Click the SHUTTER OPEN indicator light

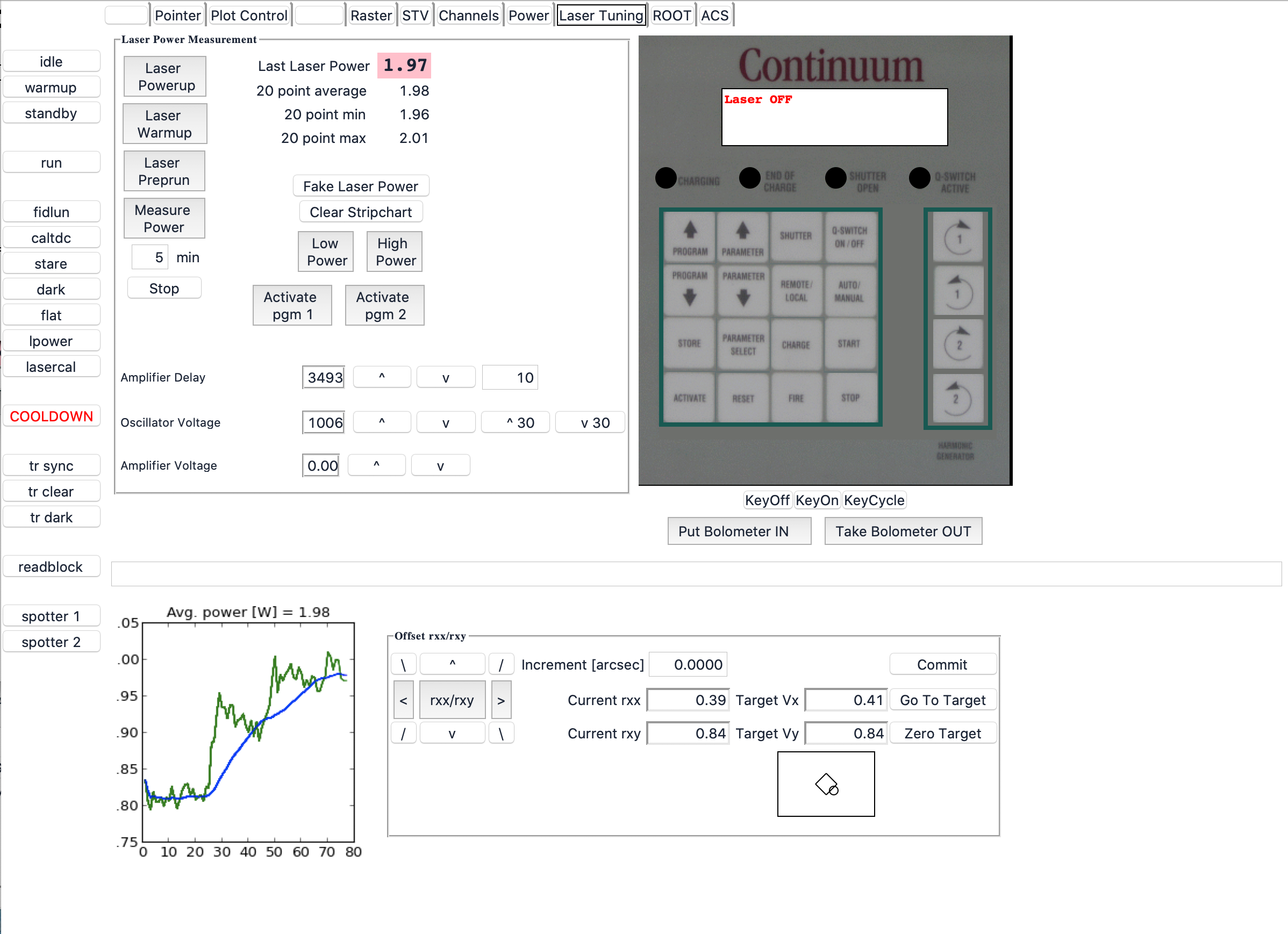[835, 178]
